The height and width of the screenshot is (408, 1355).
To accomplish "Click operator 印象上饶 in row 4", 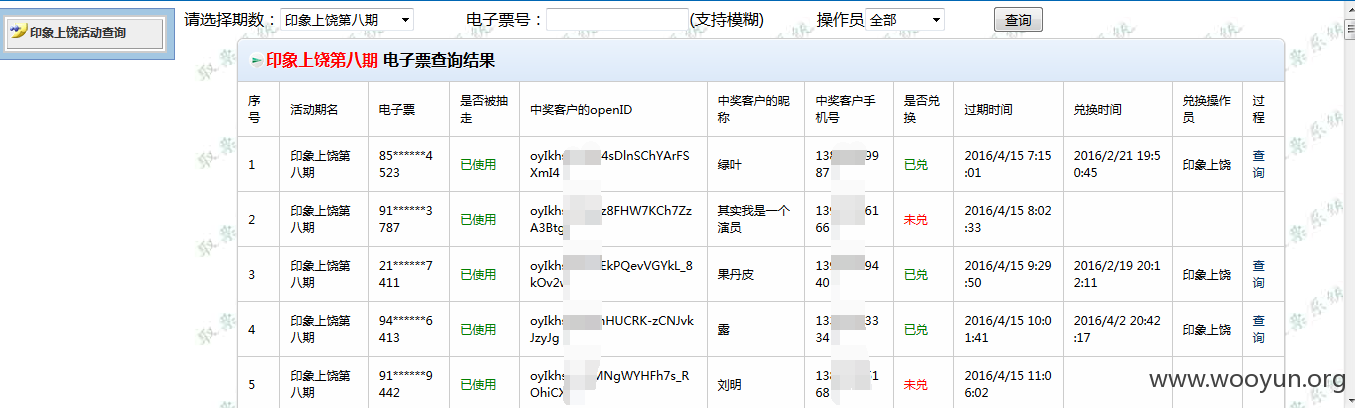I will [x=1207, y=329].
